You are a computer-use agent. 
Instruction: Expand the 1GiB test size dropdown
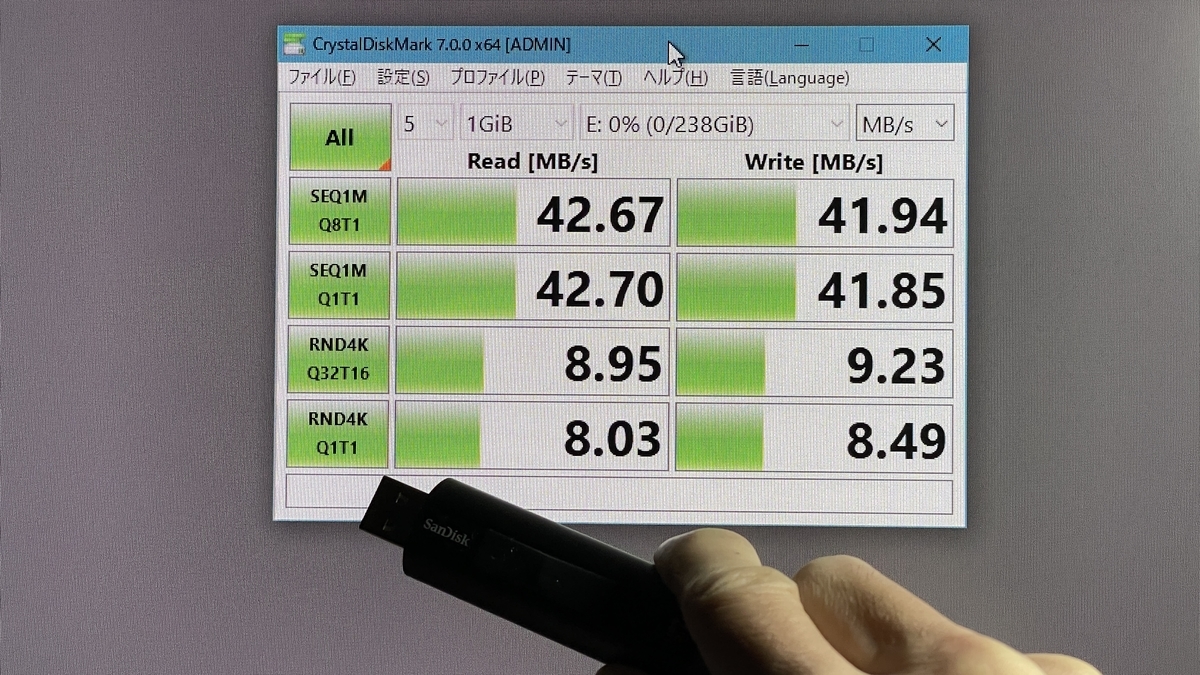517,124
